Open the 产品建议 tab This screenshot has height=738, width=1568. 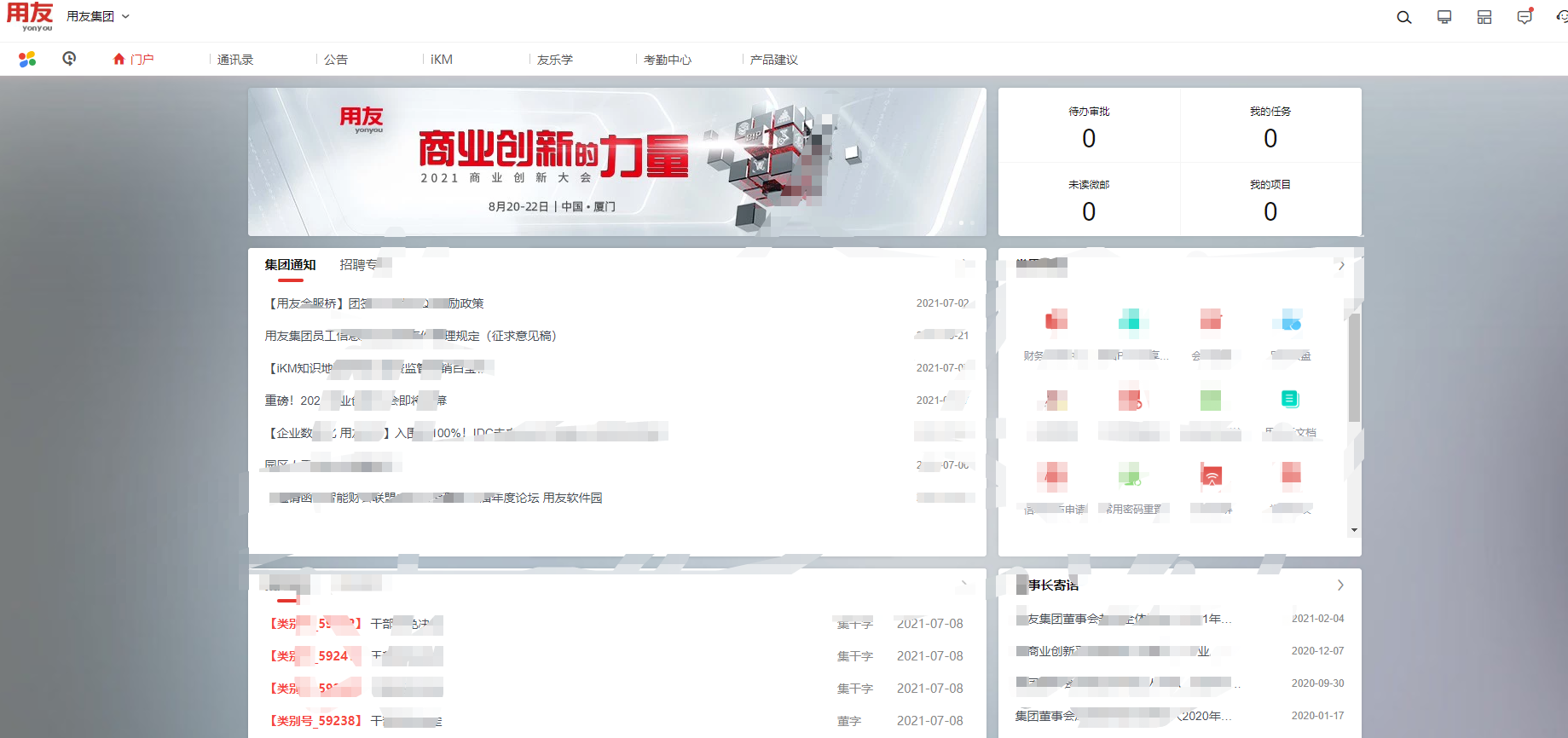coord(774,60)
